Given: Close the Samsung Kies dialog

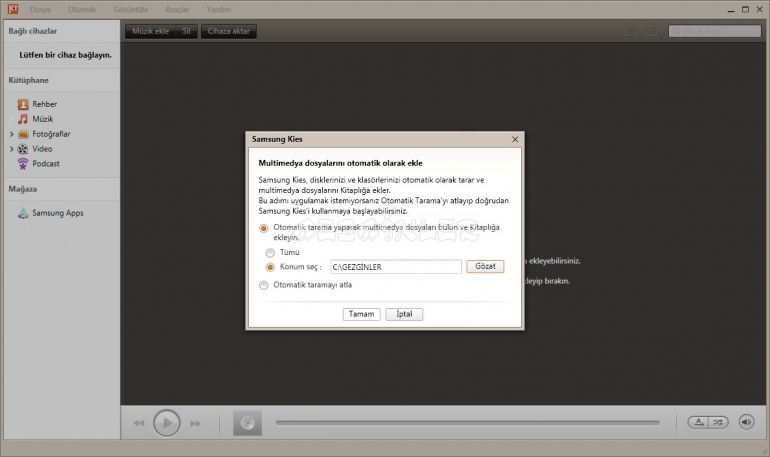Looking at the screenshot, I should pos(515,139).
